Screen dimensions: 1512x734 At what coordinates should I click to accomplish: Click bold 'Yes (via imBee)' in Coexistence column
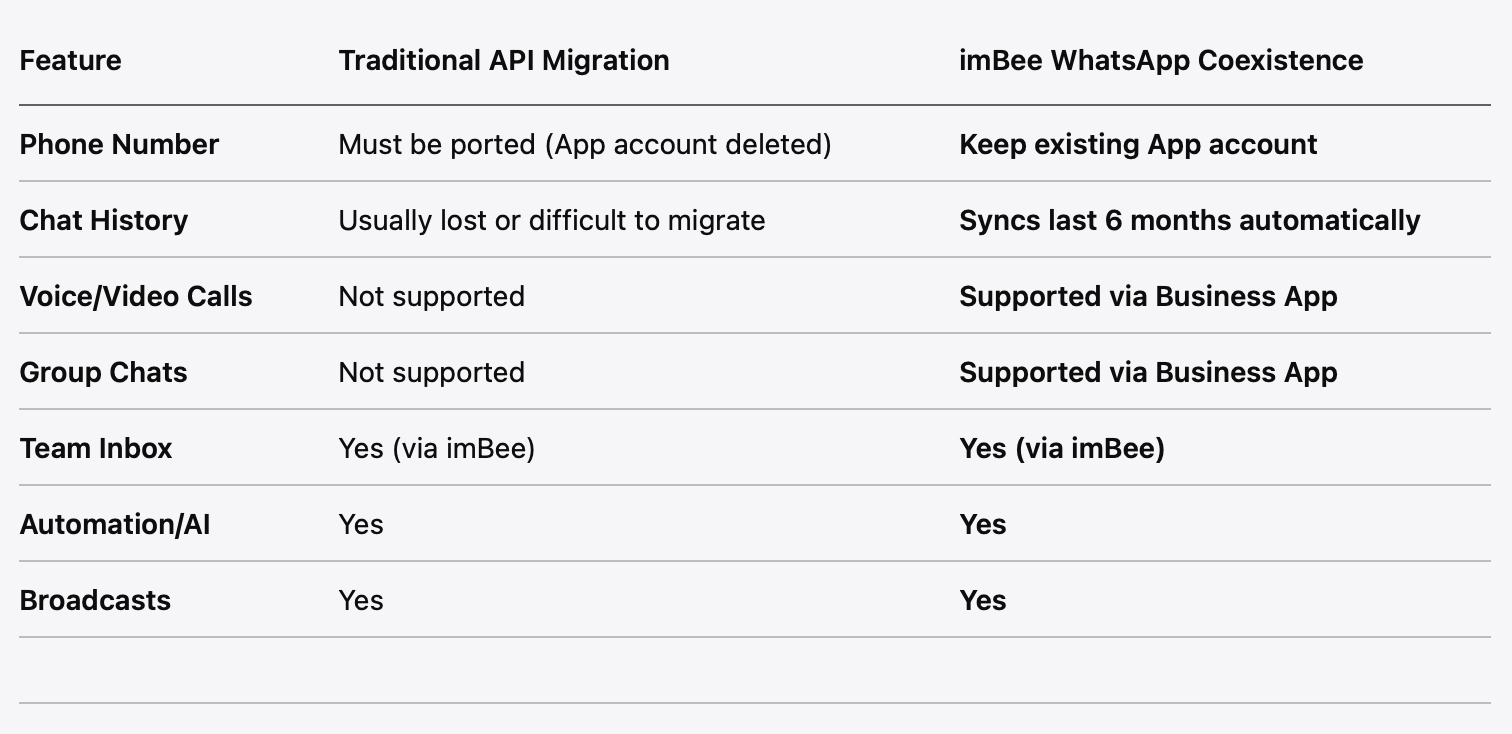click(1061, 448)
